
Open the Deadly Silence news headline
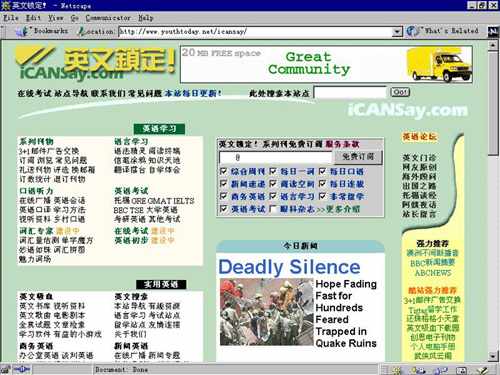pyautogui.click(x=289, y=267)
